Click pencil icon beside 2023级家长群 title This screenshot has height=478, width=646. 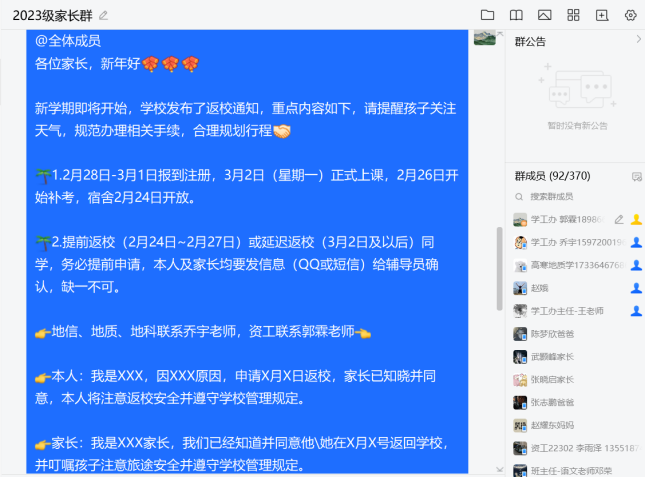pyautogui.click(x=104, y=16)
